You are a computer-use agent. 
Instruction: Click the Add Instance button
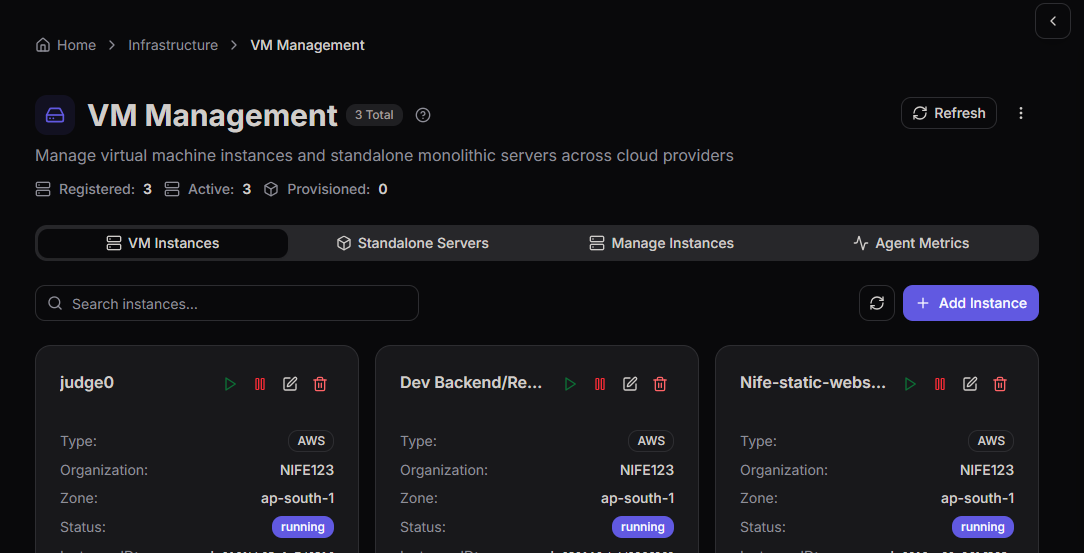tap(971, 303)
